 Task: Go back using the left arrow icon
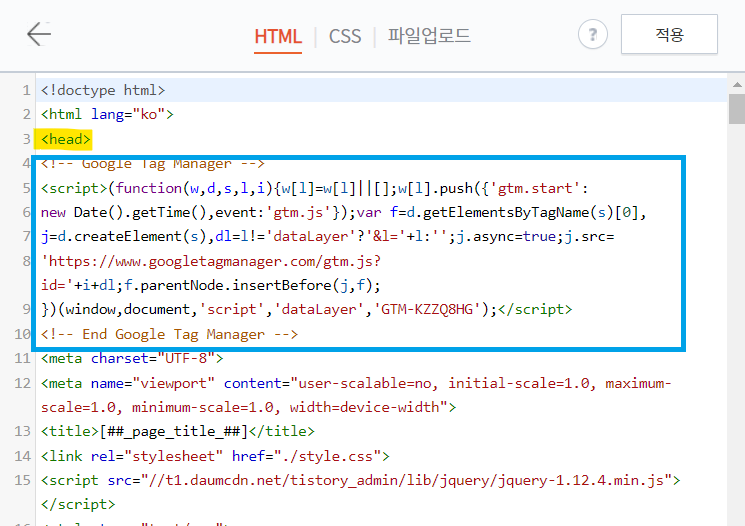tap(39, 34)
